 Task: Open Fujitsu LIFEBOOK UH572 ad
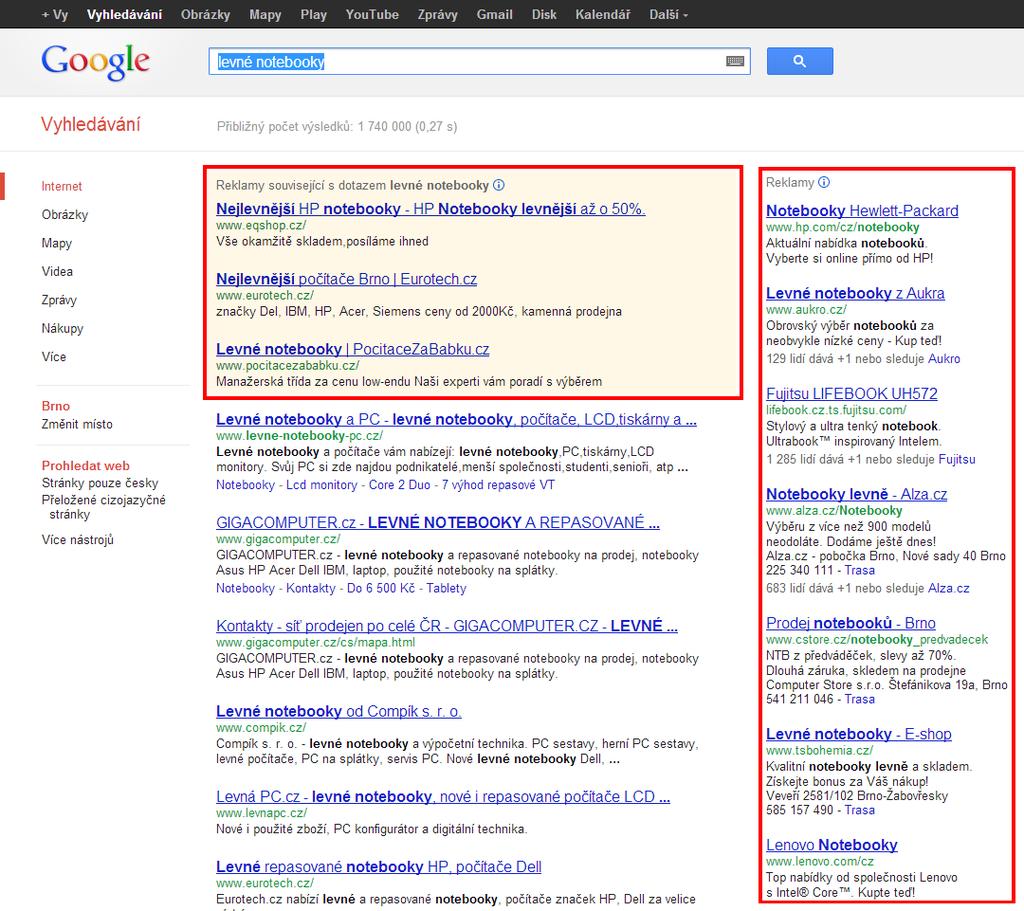[852, 394]
